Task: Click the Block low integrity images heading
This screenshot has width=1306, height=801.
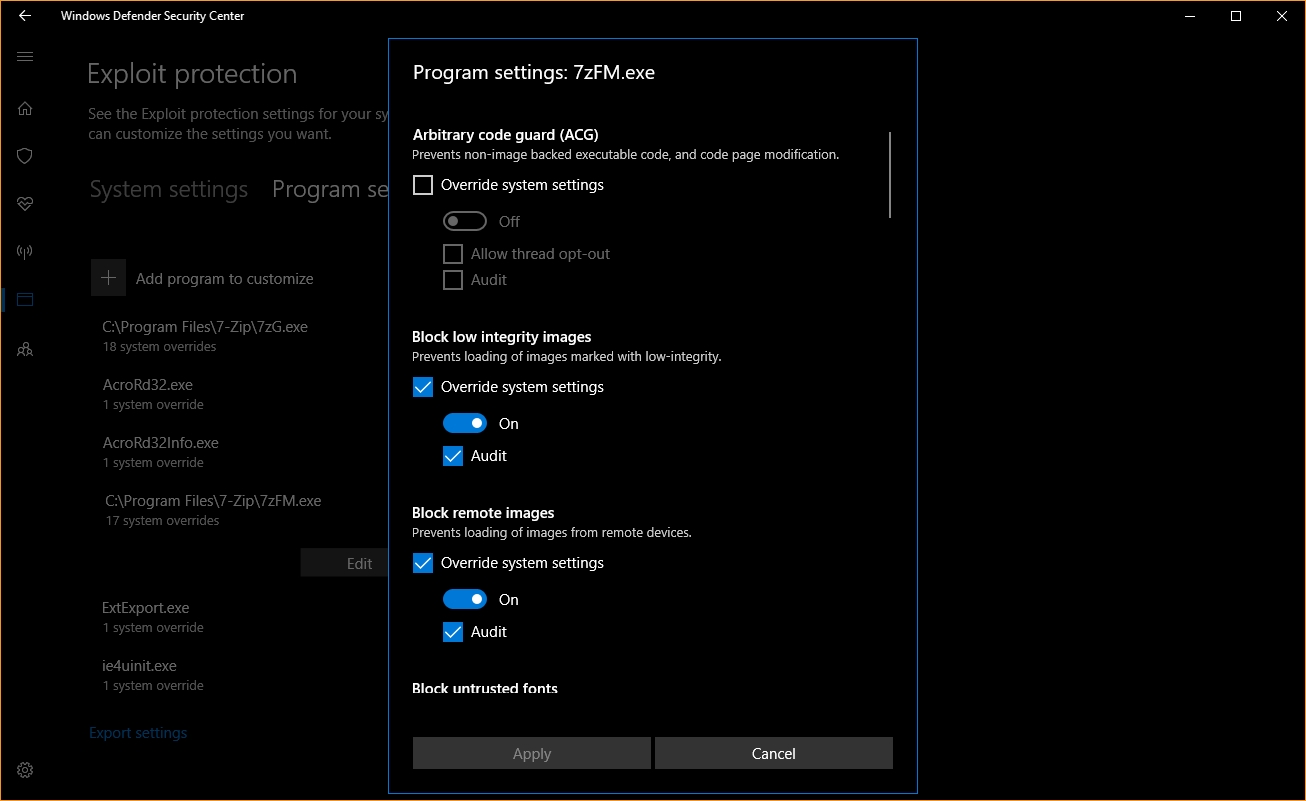Action: point(502,337)
